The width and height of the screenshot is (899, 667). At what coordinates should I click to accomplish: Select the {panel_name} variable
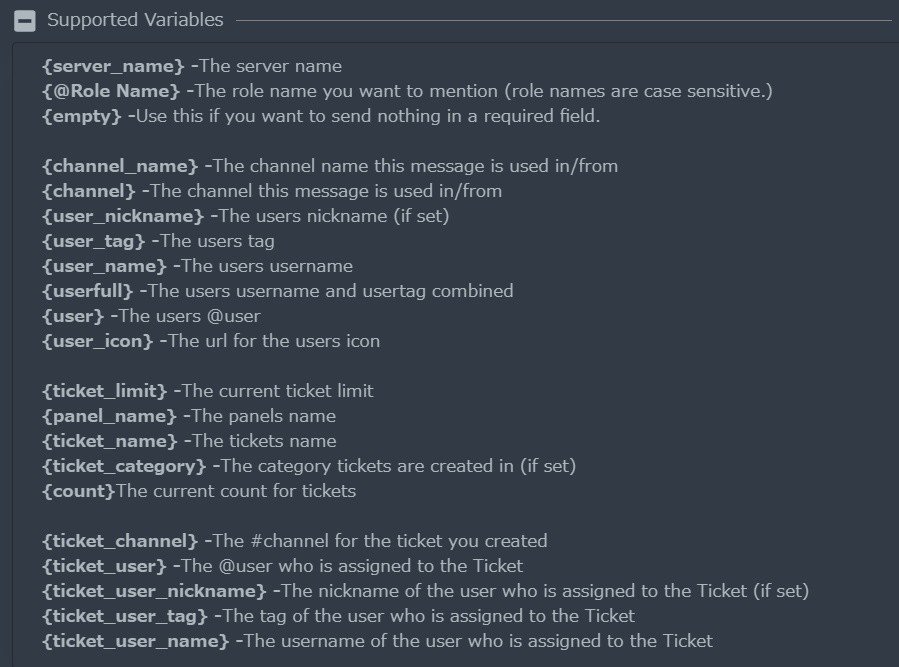pyautogui.click(x=110, y=416)
